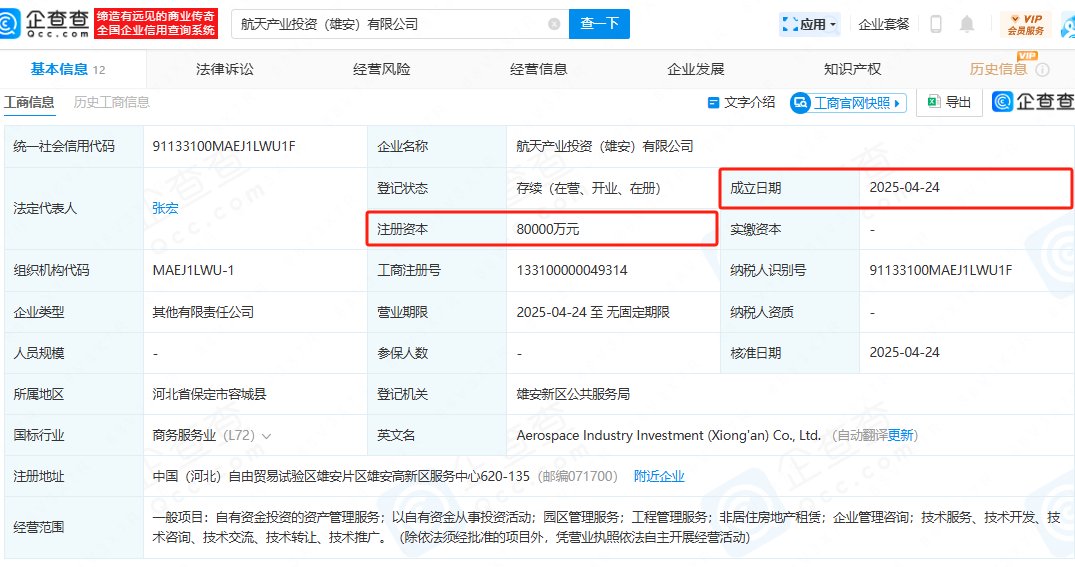Image resolution: width=1075 pixels, height=567 pixels.
Task: Expand the 商务服务业 (L72) industry chevron
Action: 267,436
